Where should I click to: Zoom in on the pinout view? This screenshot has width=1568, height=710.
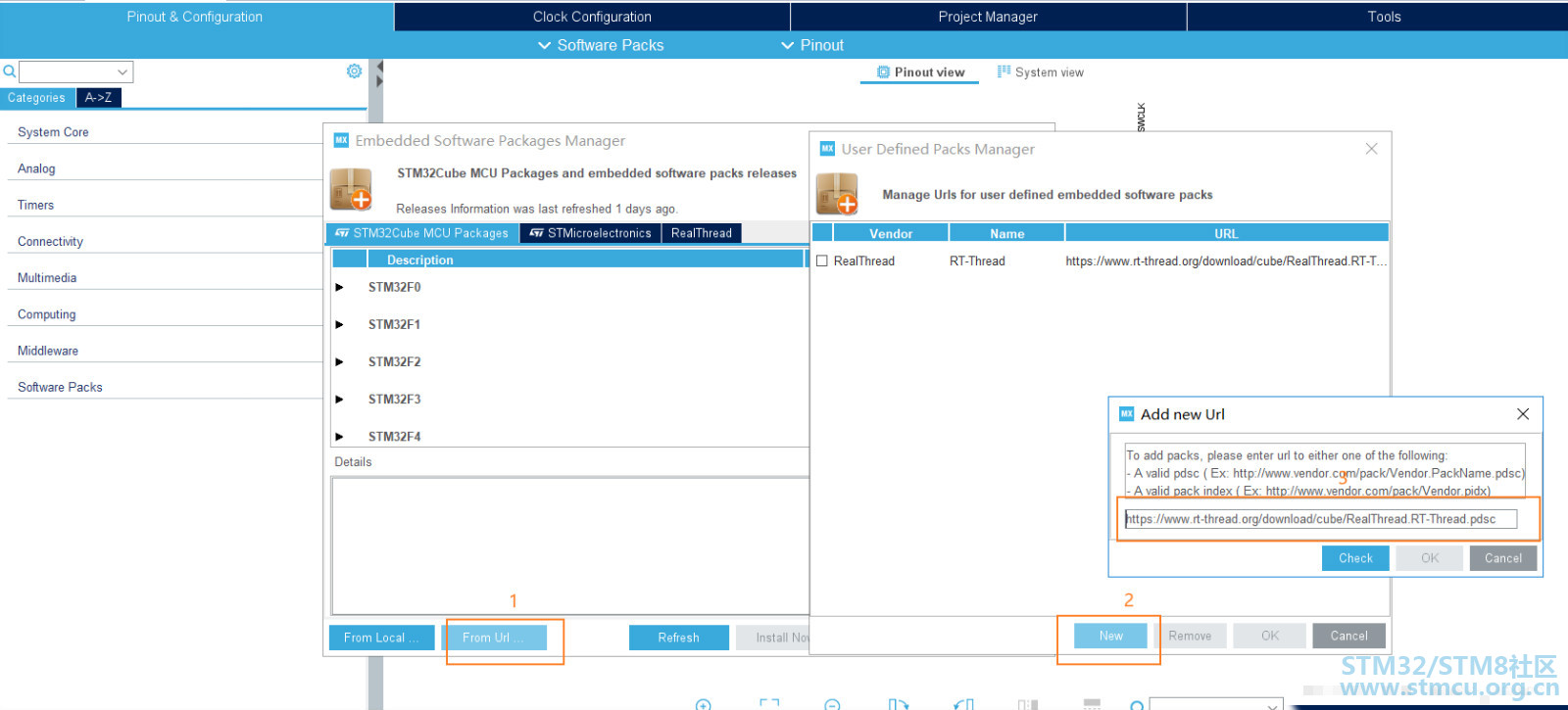[703, 704]
